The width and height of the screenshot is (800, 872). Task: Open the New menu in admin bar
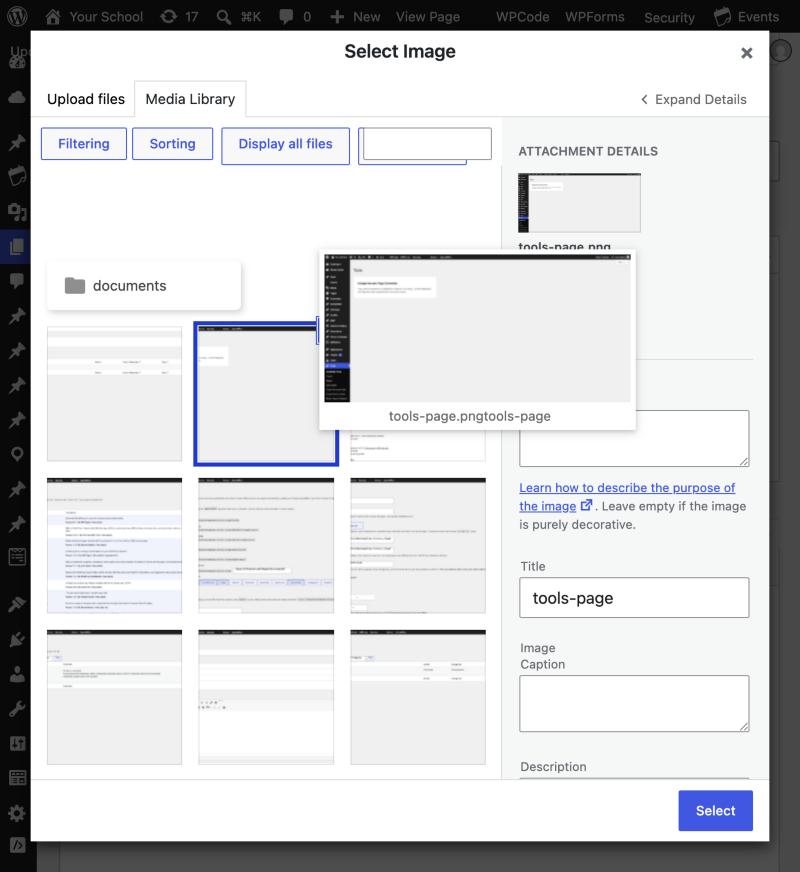[x=355, y=17]
